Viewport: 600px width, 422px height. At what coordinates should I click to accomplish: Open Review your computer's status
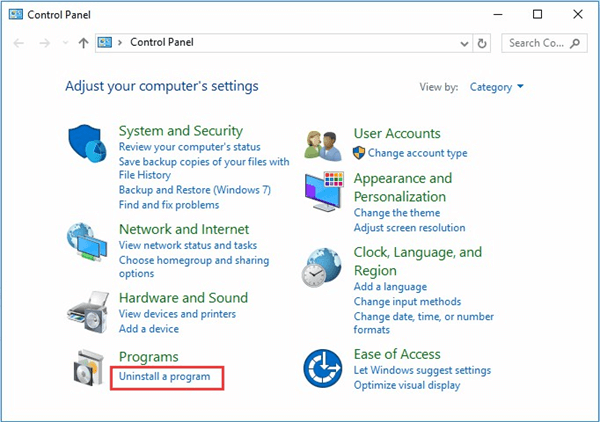(x=189, y=147)
